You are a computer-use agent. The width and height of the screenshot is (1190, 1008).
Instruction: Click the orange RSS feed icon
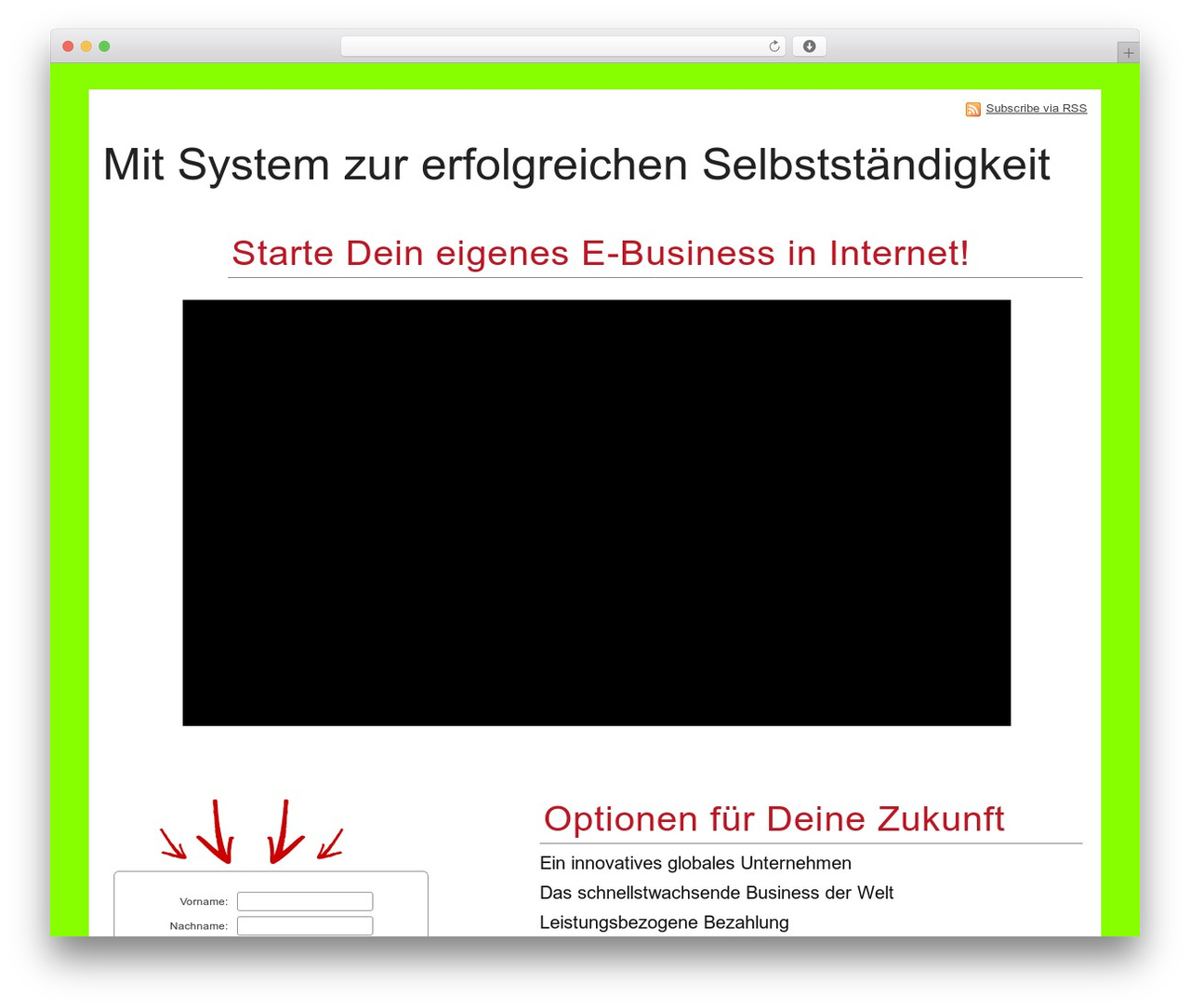point(973,109)
